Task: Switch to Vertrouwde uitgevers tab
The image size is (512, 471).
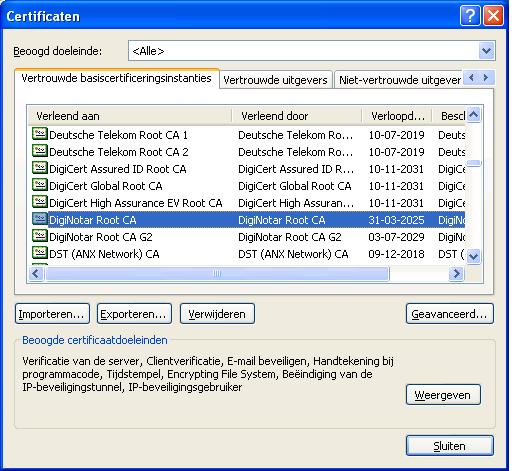Action: point(275,80)
